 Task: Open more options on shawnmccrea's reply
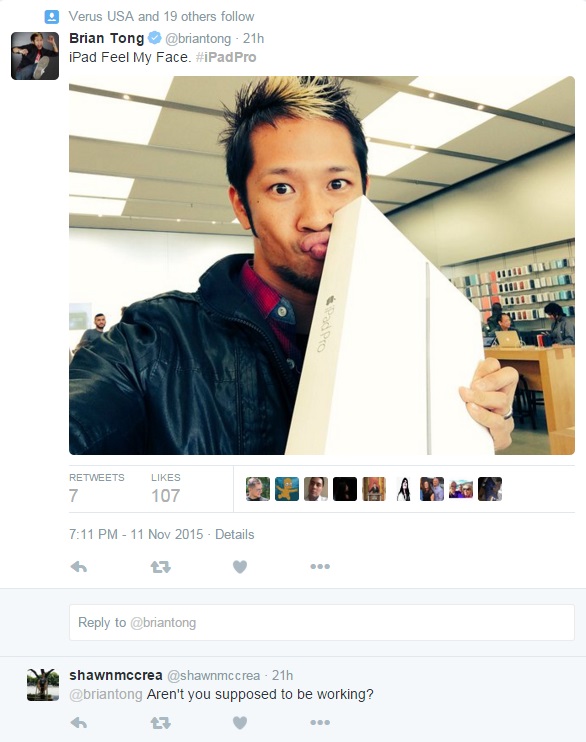pos(320,723)
